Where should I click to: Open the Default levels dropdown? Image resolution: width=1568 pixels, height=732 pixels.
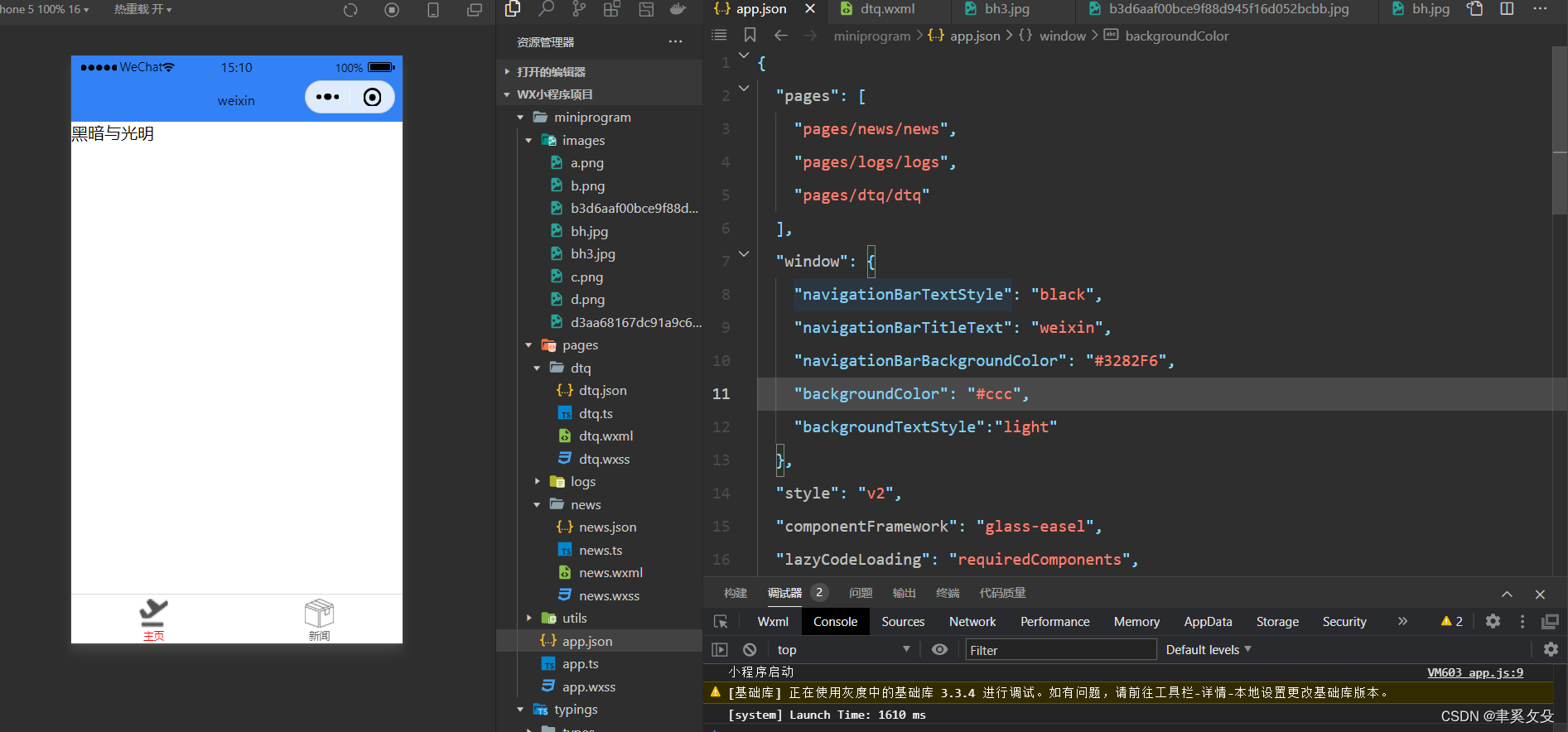[x=1209, y=650]
